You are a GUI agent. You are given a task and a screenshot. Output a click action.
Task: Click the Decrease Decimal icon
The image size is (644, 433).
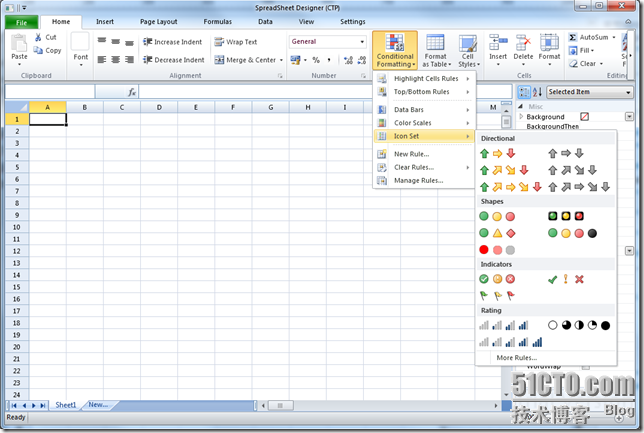[362, 60]
